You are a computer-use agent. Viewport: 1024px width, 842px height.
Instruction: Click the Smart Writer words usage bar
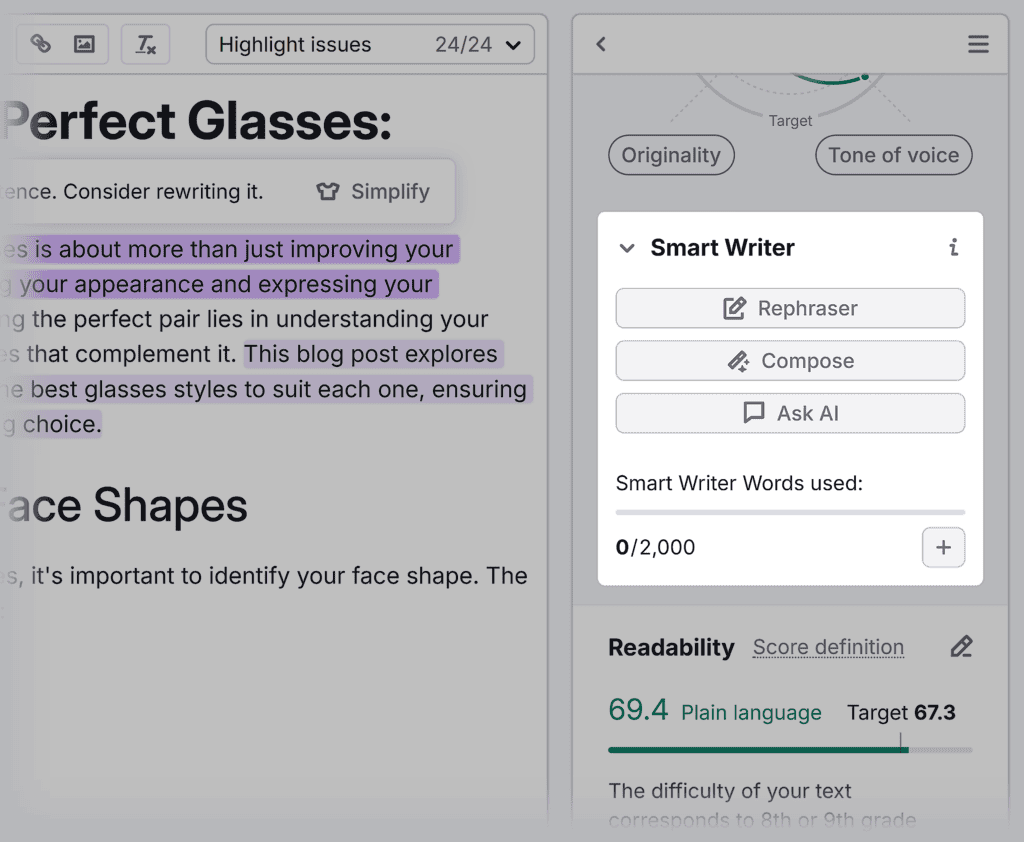[789, 511]
